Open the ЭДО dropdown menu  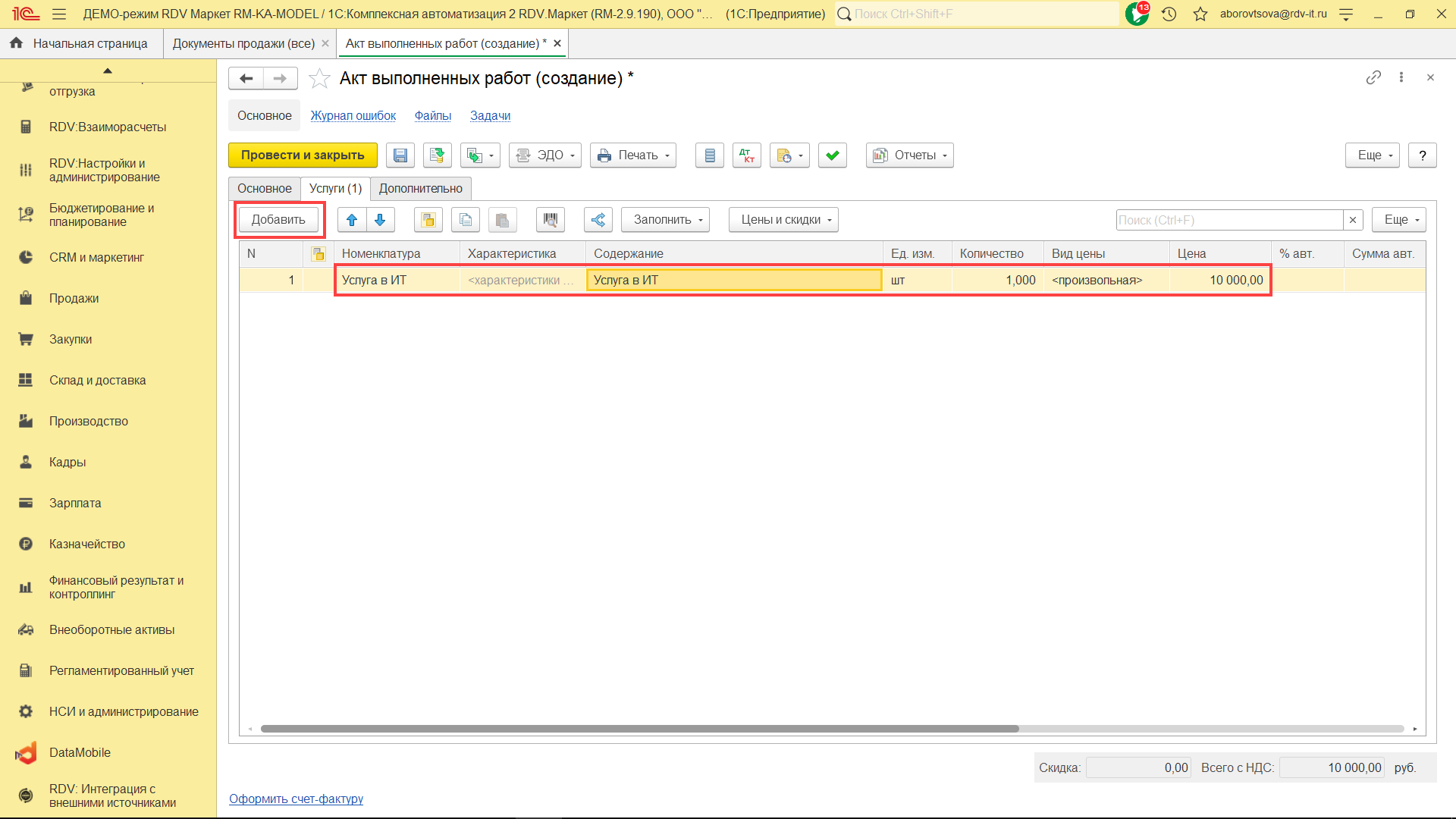tap(544, 155)
